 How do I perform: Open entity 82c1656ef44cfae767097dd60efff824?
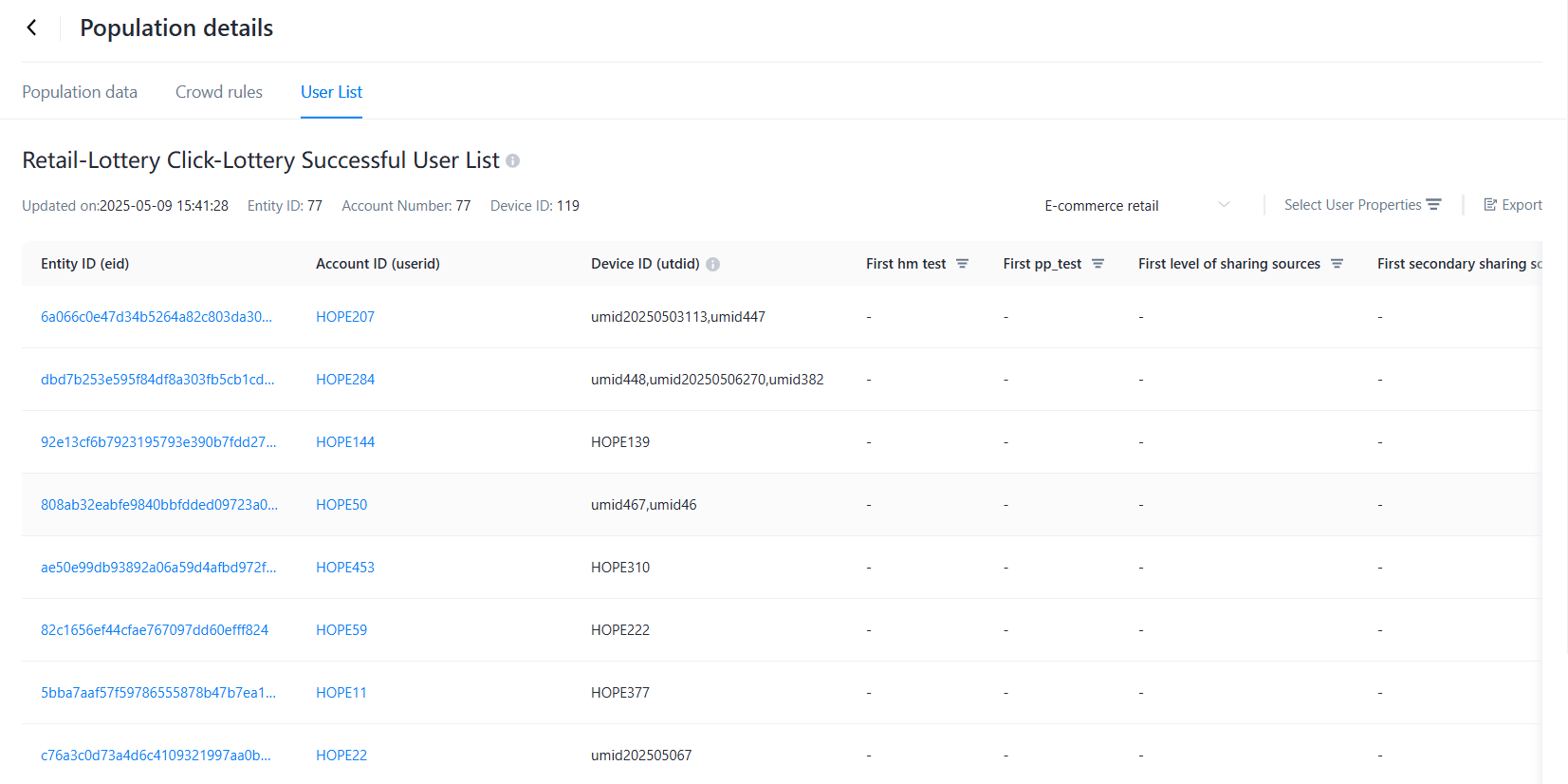pos(155,630)
